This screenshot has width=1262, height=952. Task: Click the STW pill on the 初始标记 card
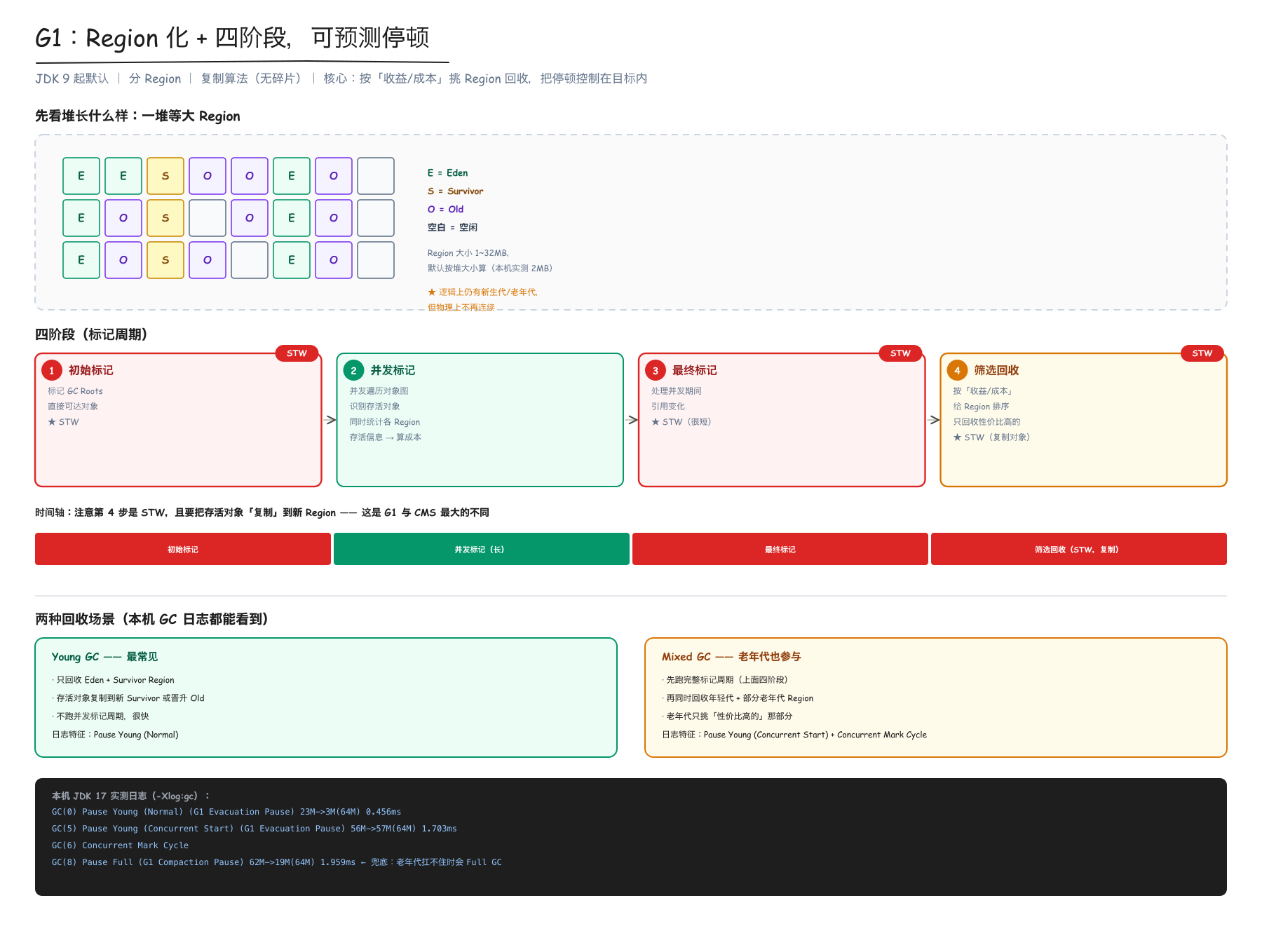[297, 353]
